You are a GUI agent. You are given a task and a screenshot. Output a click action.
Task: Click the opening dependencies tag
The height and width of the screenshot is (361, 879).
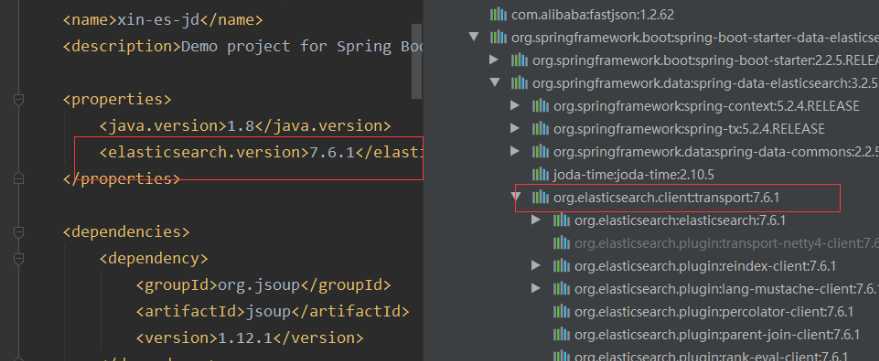tap(126, 232)
